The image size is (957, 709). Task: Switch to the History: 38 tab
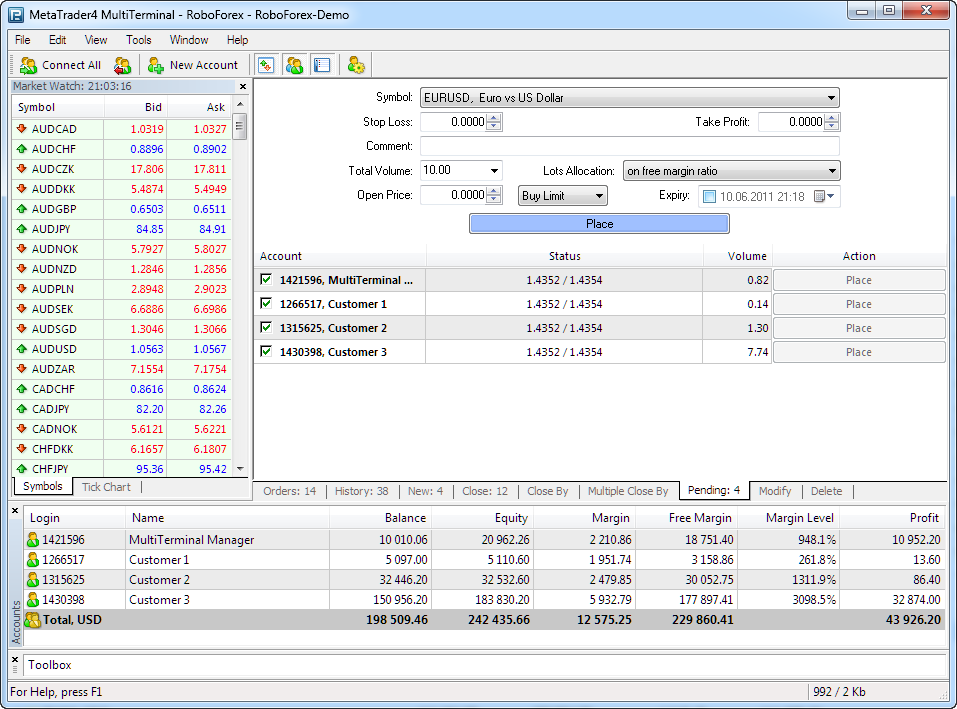[361, 491]
